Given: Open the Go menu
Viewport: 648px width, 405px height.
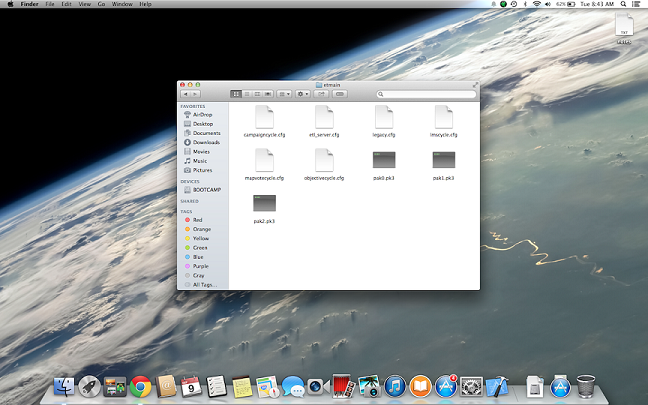Looking at the screenshot, I should coord(101,4).
